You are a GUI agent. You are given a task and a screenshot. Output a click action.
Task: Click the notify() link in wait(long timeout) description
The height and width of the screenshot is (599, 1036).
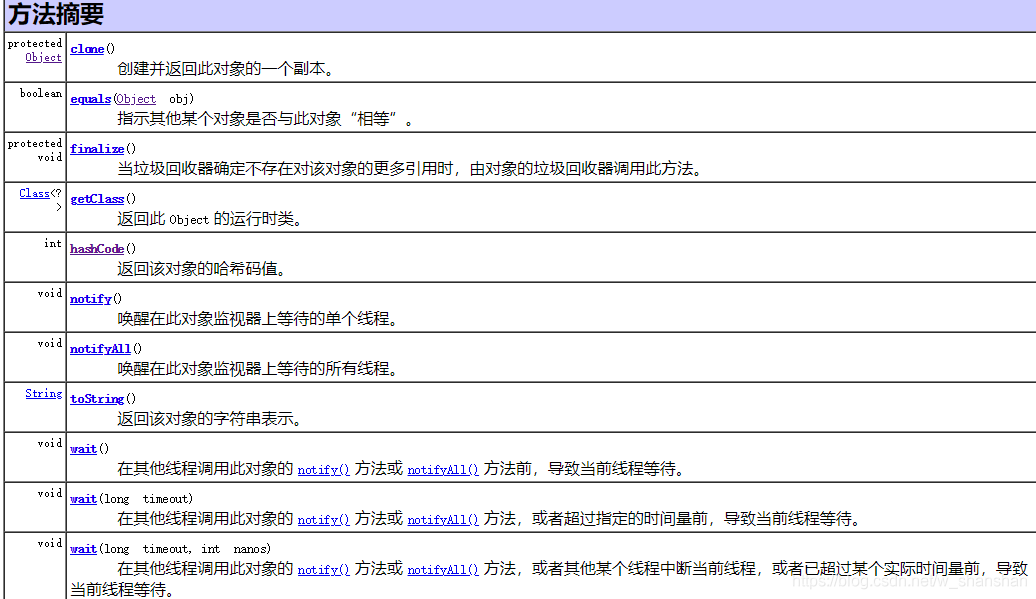click(323, 519)
